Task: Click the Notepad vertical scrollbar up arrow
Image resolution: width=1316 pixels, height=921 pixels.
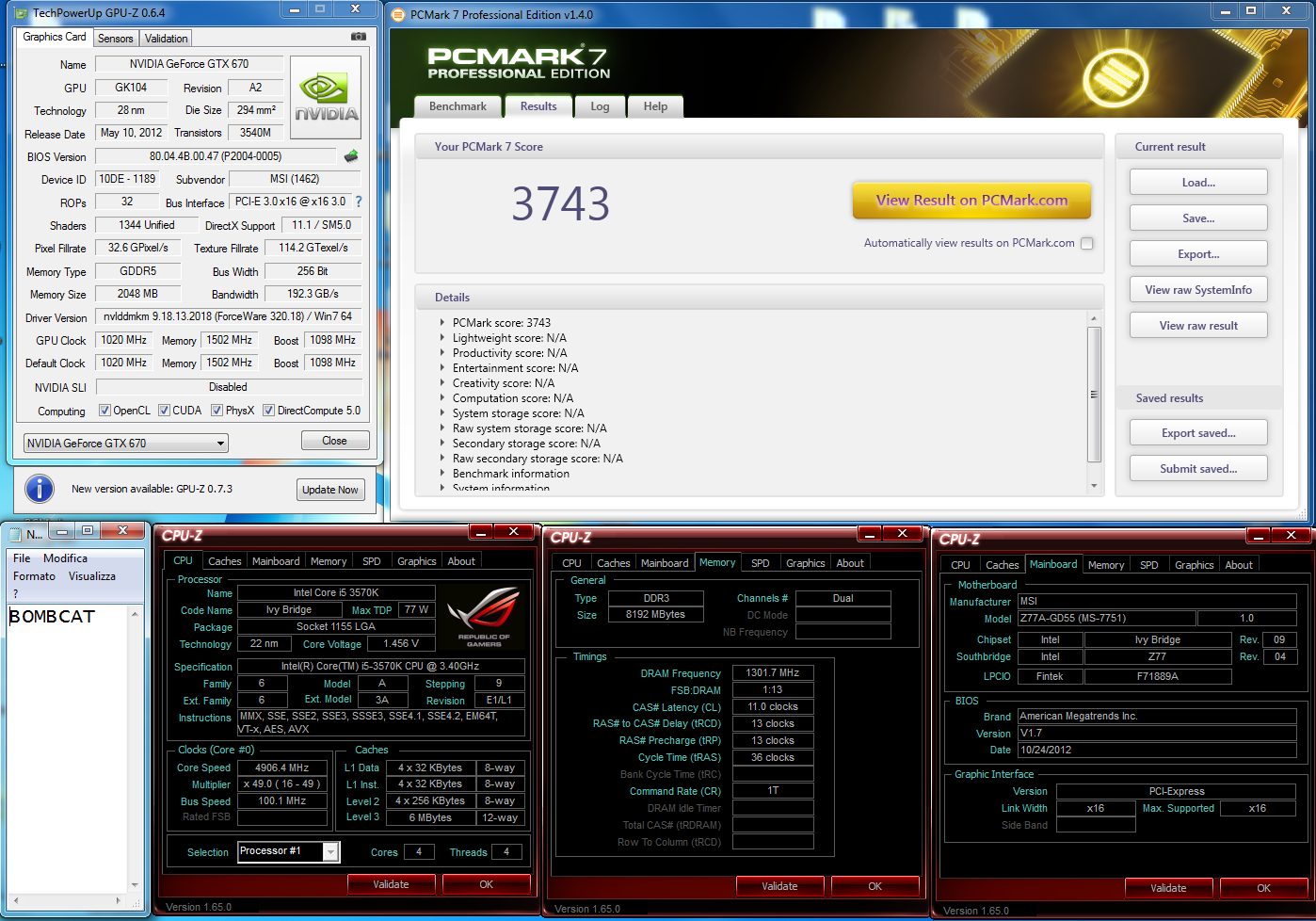Action: (135, 614)
